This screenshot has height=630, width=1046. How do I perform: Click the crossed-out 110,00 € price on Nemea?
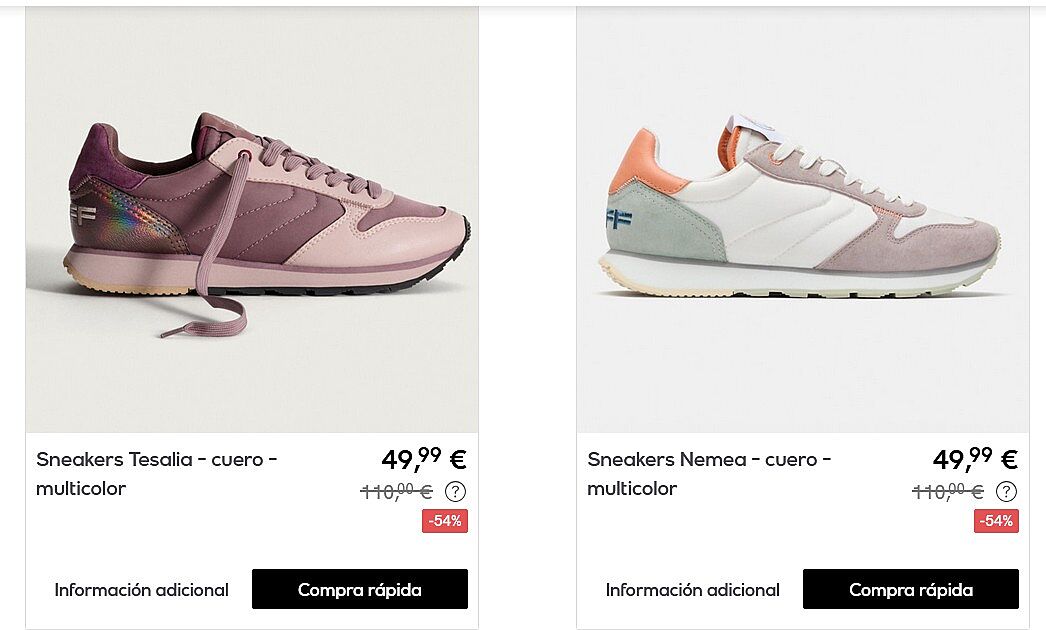[947, 492]
